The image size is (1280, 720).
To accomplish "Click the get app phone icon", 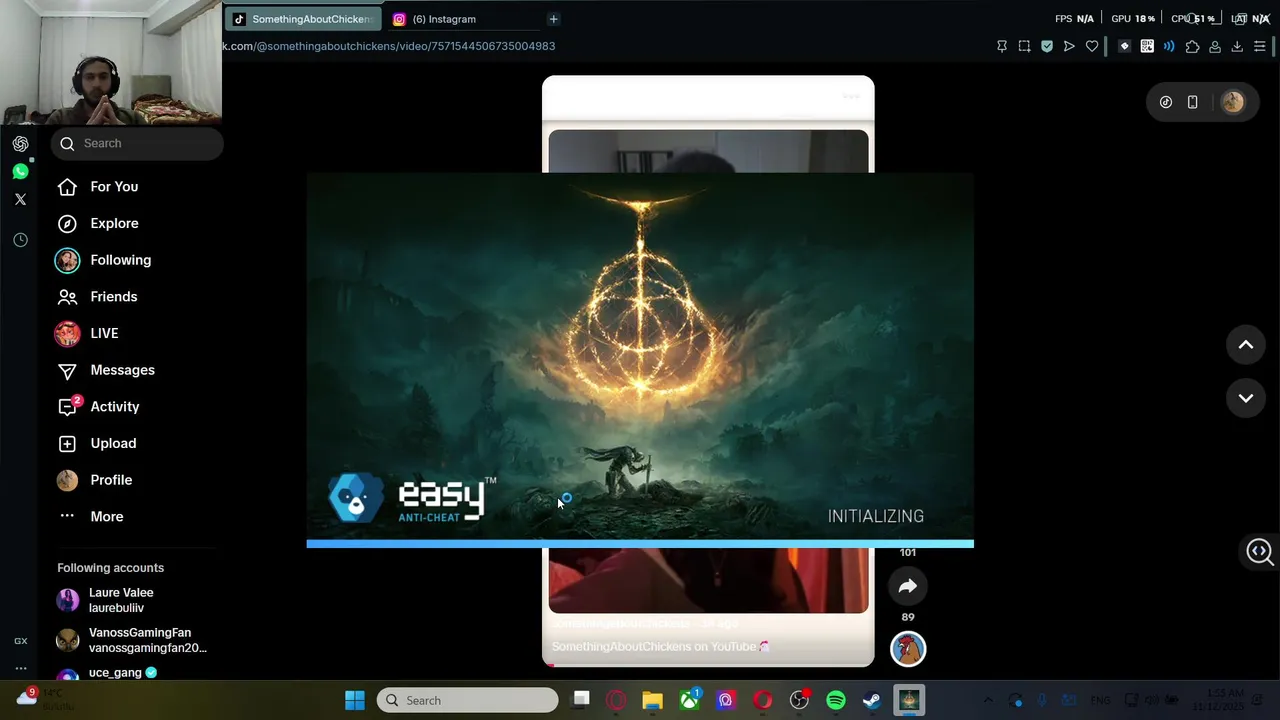I will 1192,102.
